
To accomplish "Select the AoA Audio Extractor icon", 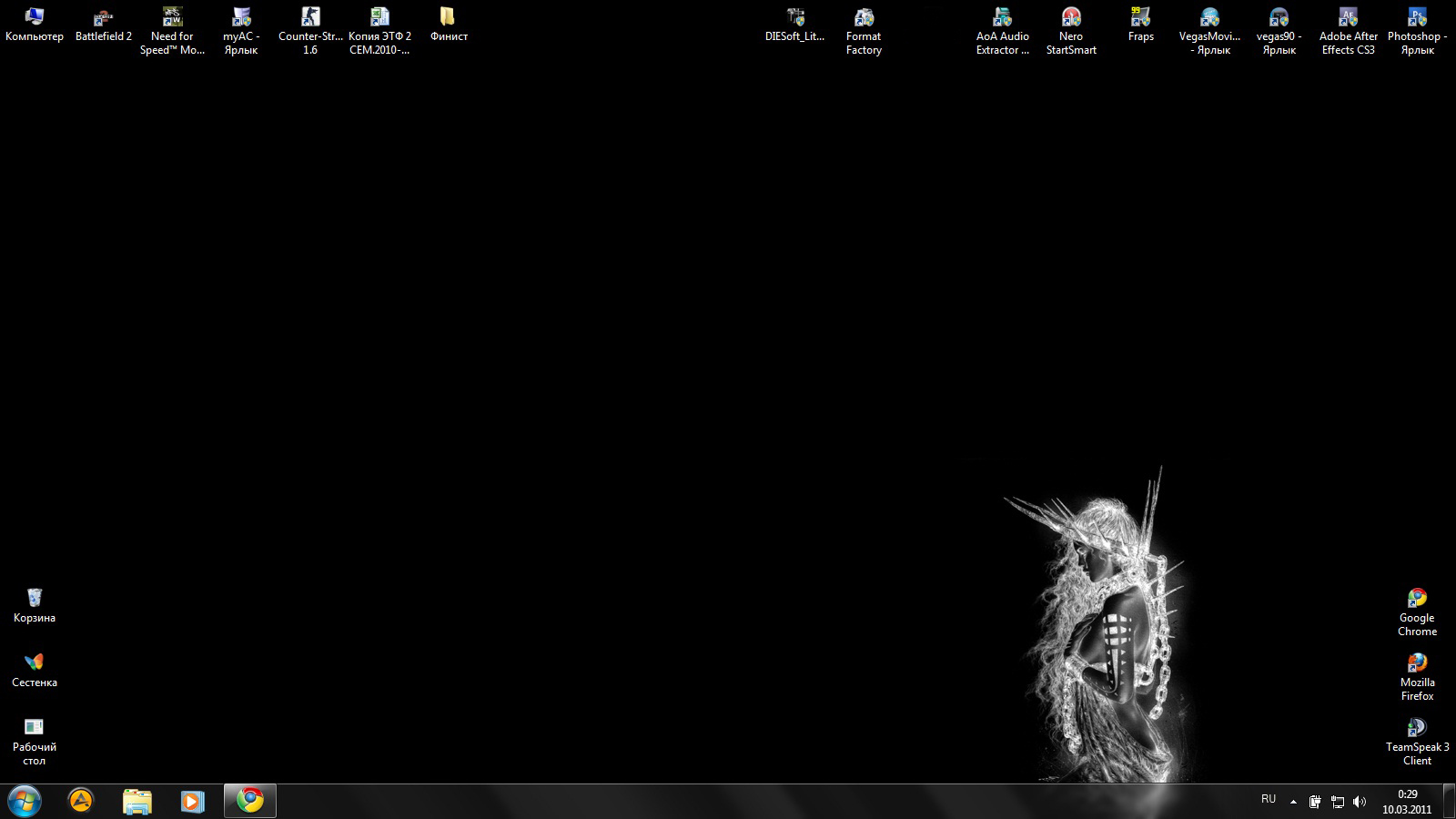I will point(1002,18).
